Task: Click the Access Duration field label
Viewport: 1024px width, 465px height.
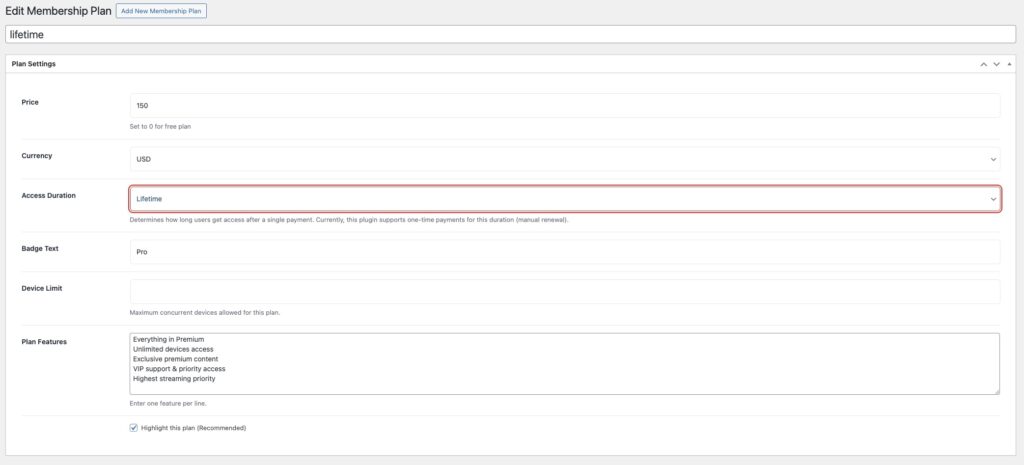Action: [49, 195]
